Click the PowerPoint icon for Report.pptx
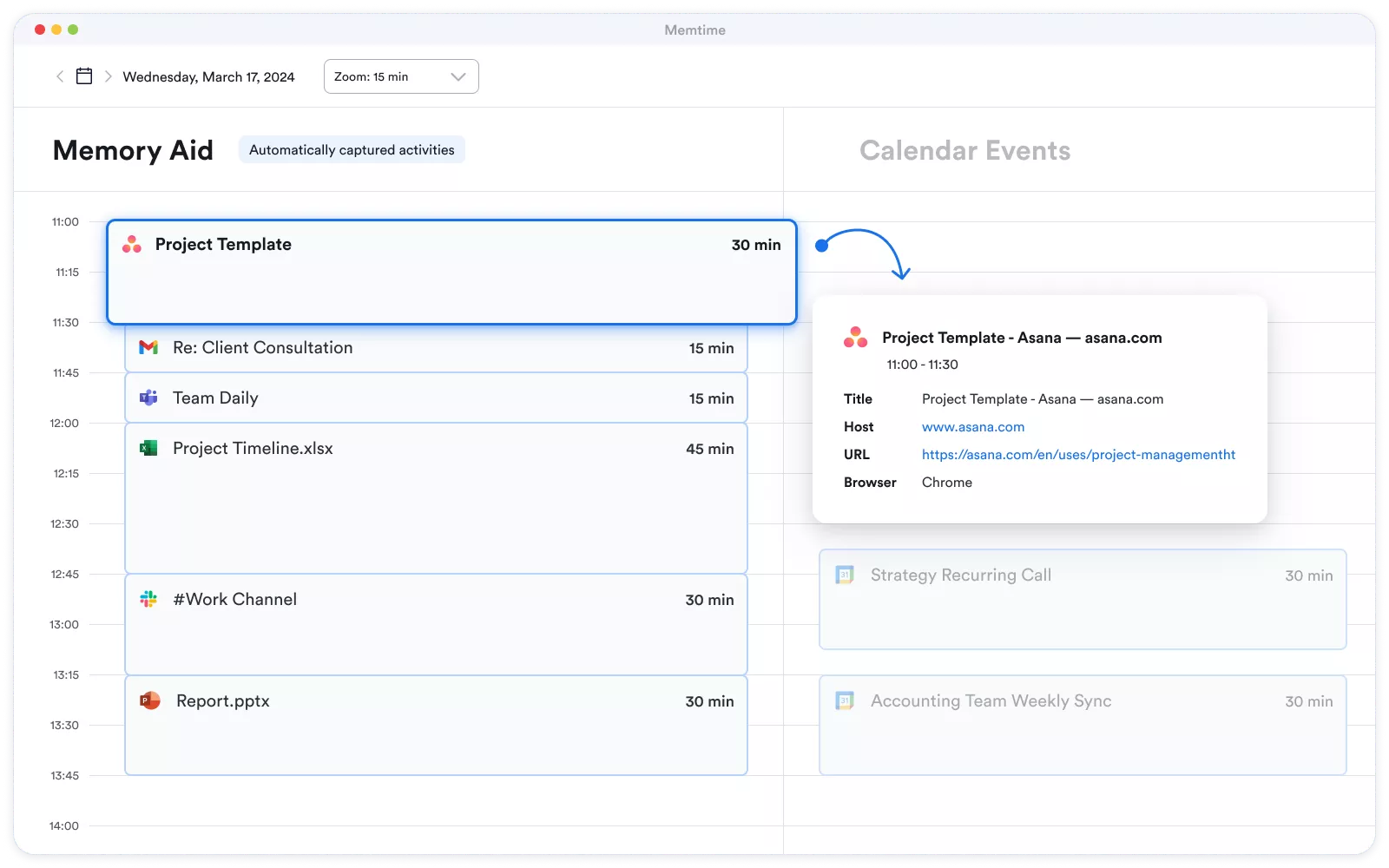Viewport: 1389px width, 868px height. [x=150, y=700]
